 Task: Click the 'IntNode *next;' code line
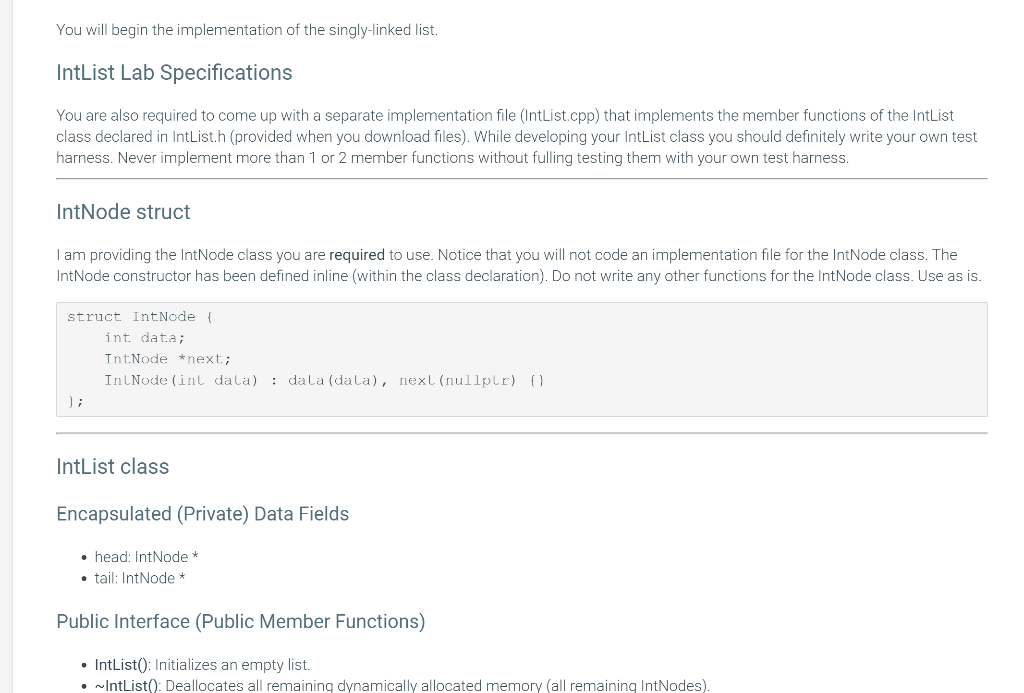pyautogui.click(x=168, y=359)
